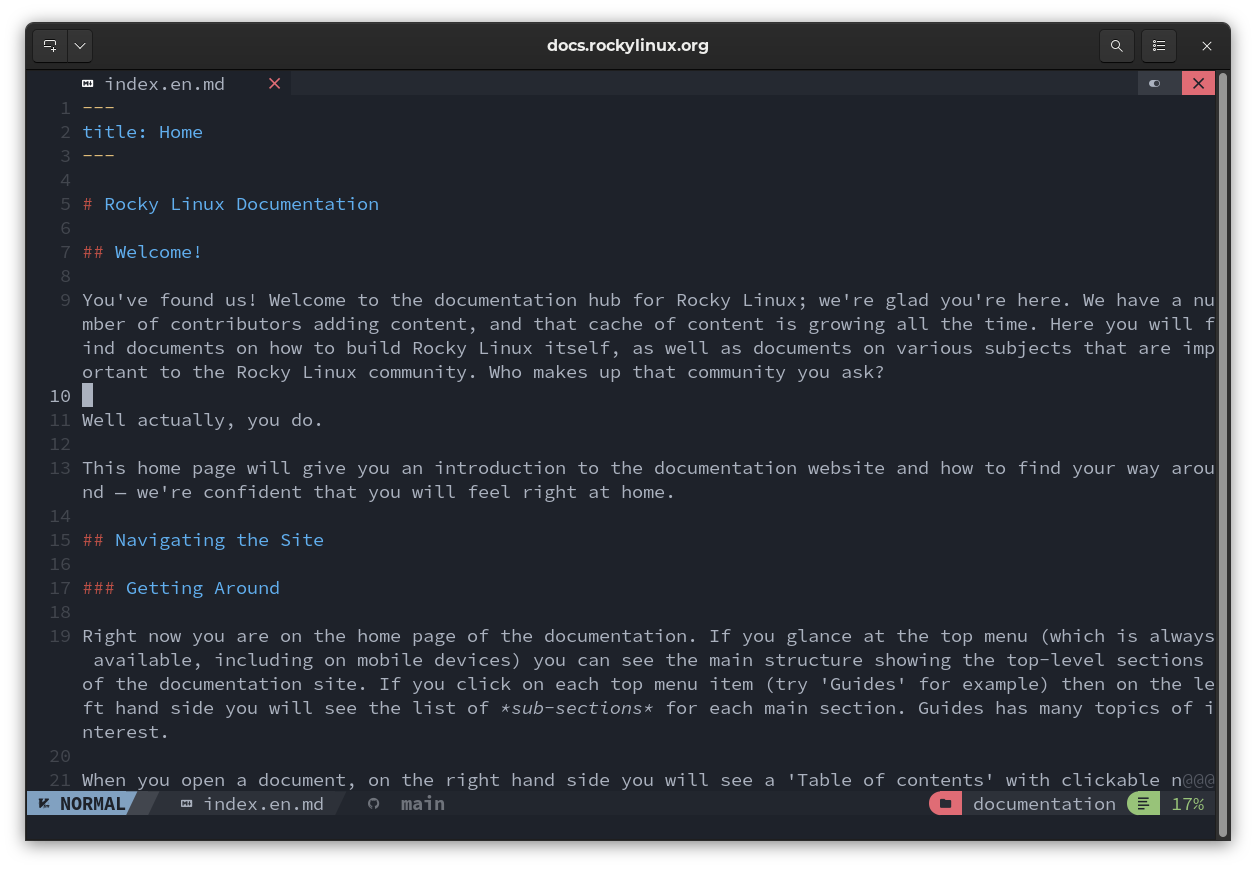This screenshot has width=1256, height=869.
Task: Click the markdown icon beside index.en.md in statusline
Action: pyautogui.click(x=185, y=803)
